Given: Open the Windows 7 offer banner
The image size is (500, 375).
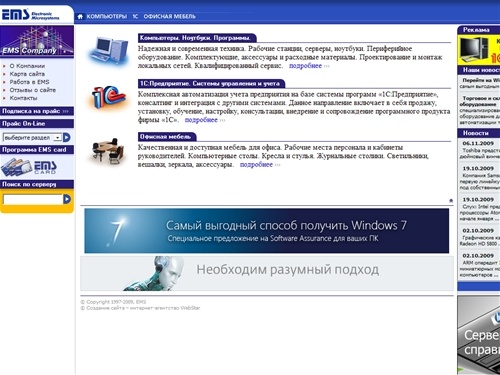Looking at the screenshot, I should 266,231.
